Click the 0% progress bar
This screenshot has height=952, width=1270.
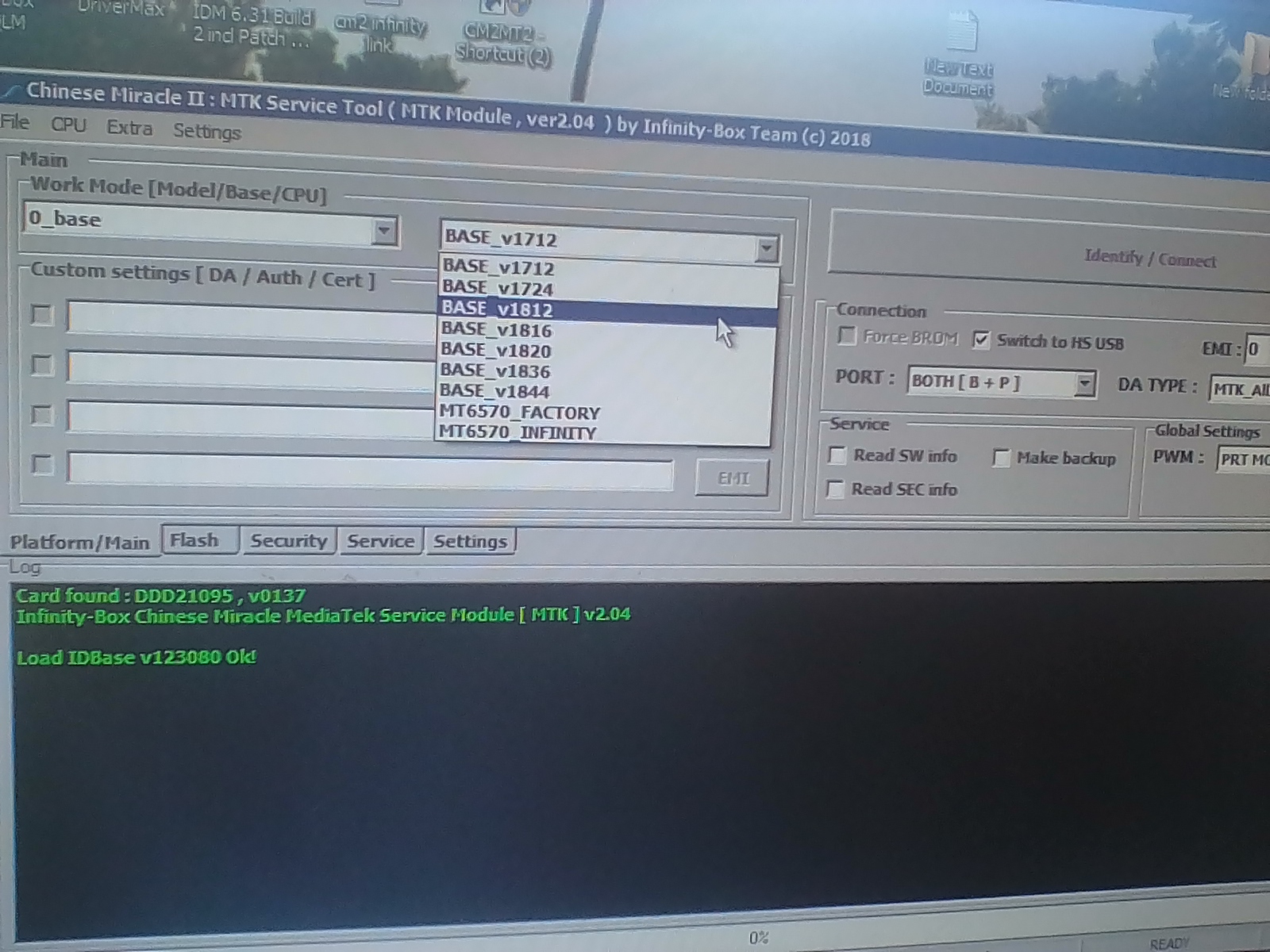pyautogui.click(x=758, y=938)
